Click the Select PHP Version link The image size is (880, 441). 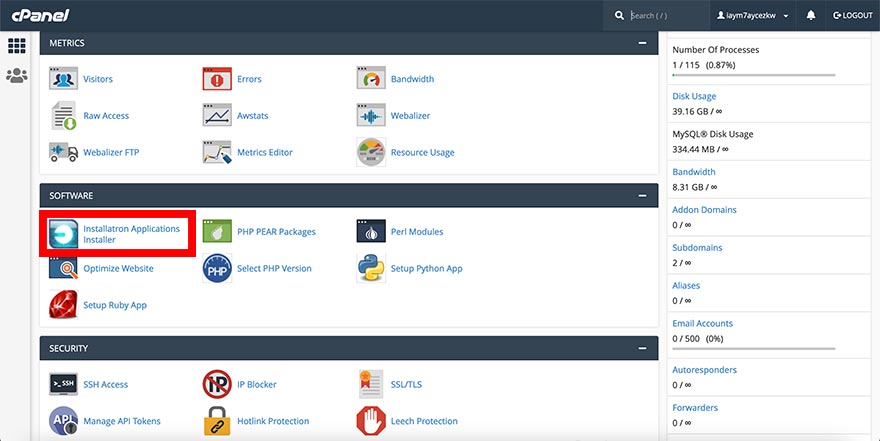click(274, 268)
